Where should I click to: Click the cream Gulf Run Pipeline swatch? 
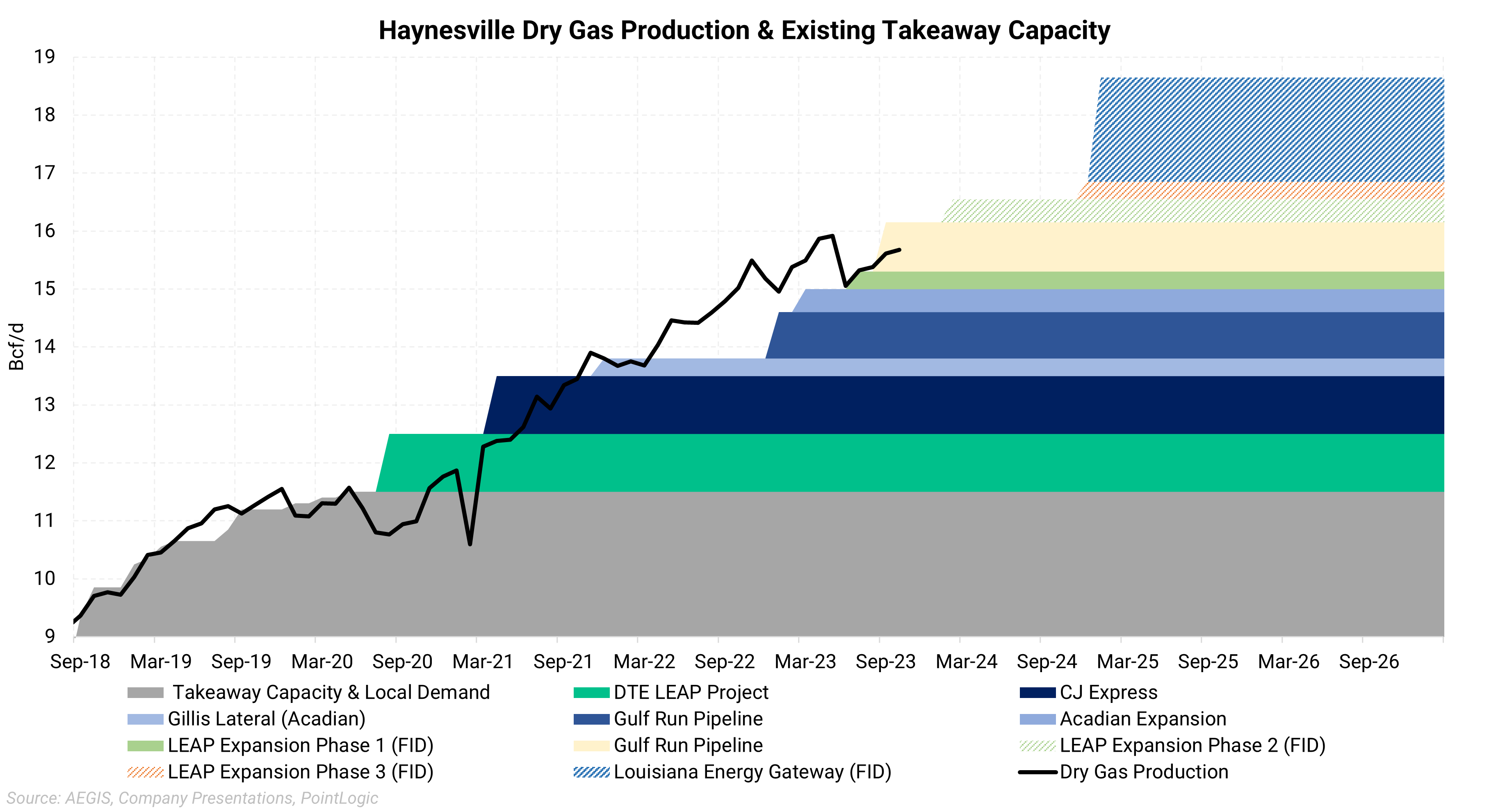click(x=591, y=746)
